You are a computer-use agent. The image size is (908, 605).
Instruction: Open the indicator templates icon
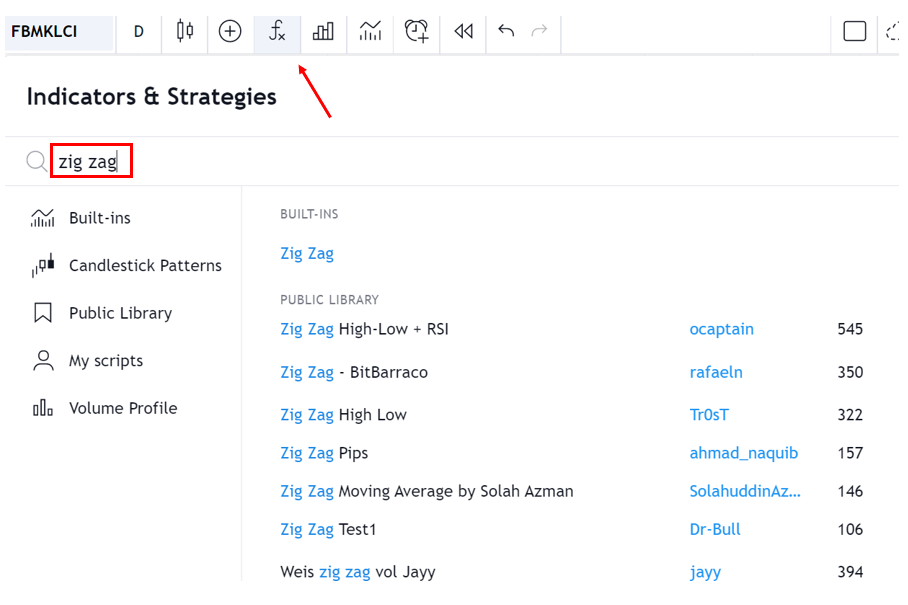pos(370,31)
